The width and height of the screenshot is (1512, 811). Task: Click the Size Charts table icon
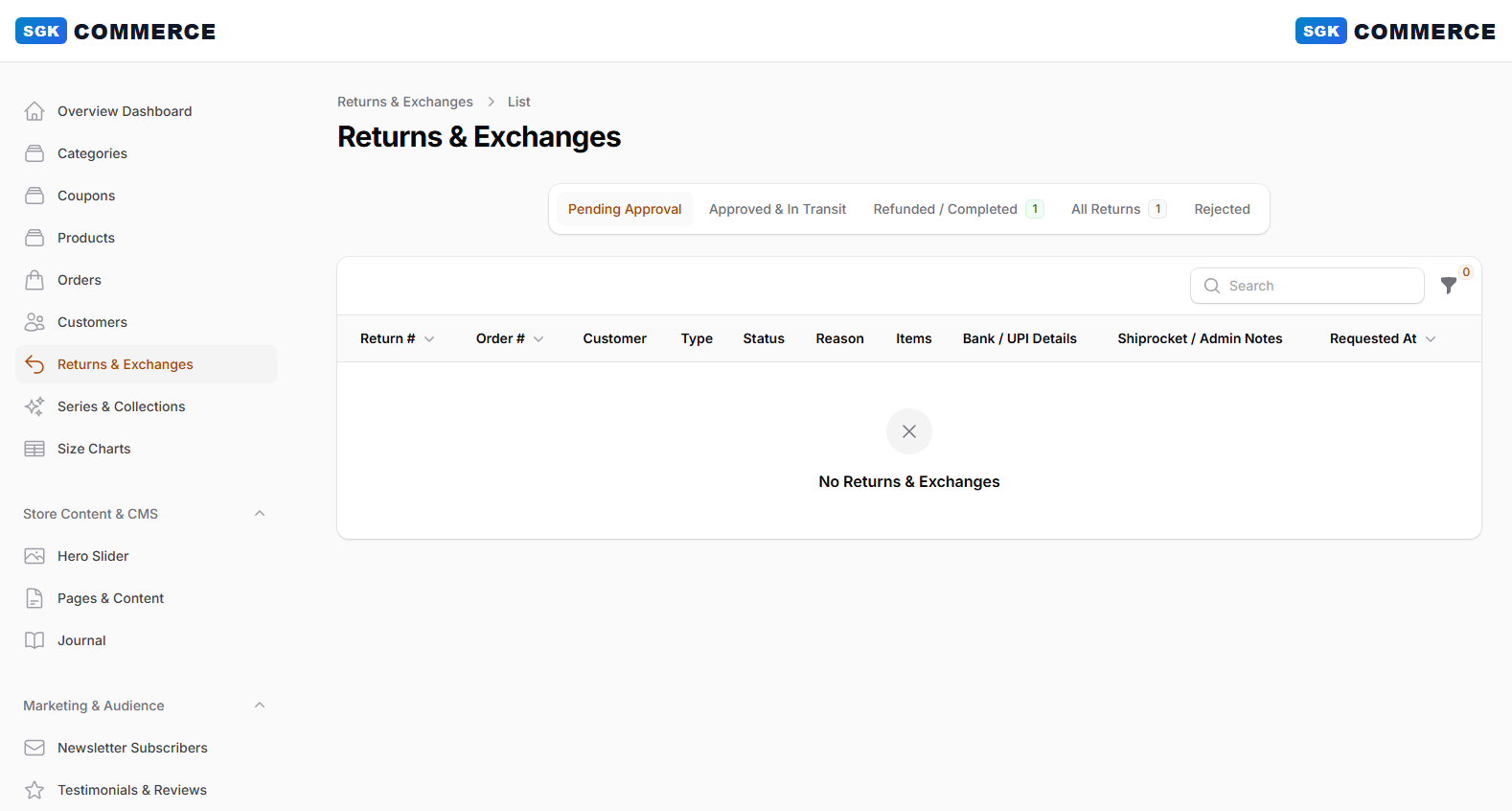coord(34,449)
